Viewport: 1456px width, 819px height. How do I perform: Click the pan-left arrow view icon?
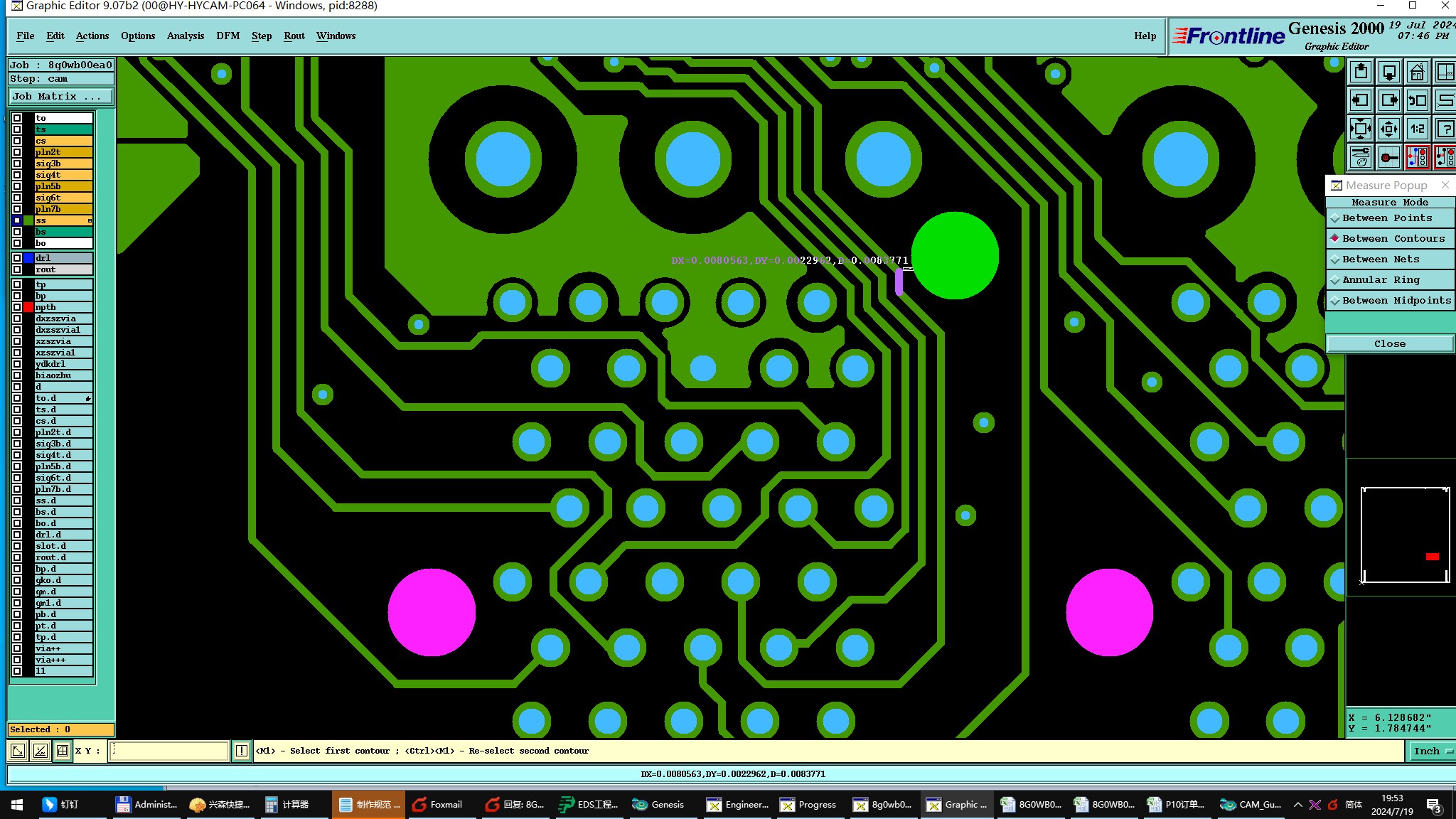[x=1360, y=100]
